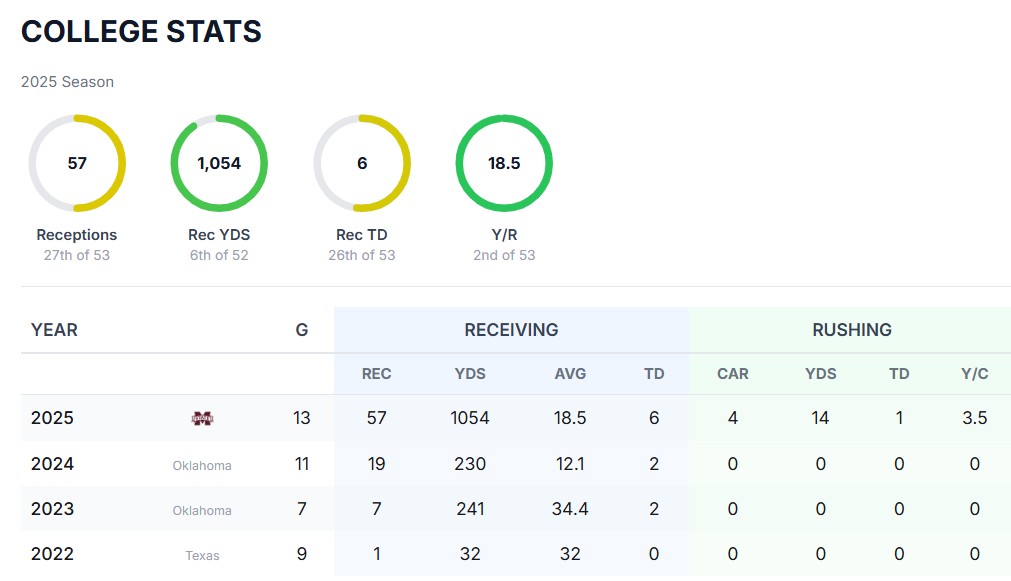1011x581 pixels.
Task: Click the COLLEGE STATS heading
Action: tap(141, 32)
